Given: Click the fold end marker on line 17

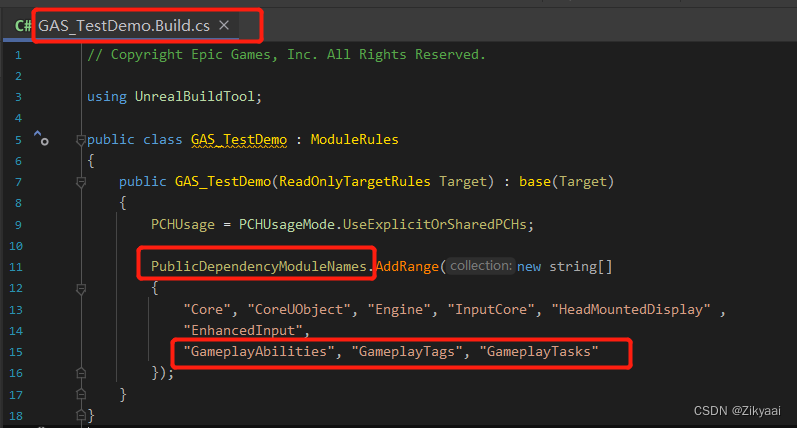Looking at the screenshot, I should click(81, 394).
